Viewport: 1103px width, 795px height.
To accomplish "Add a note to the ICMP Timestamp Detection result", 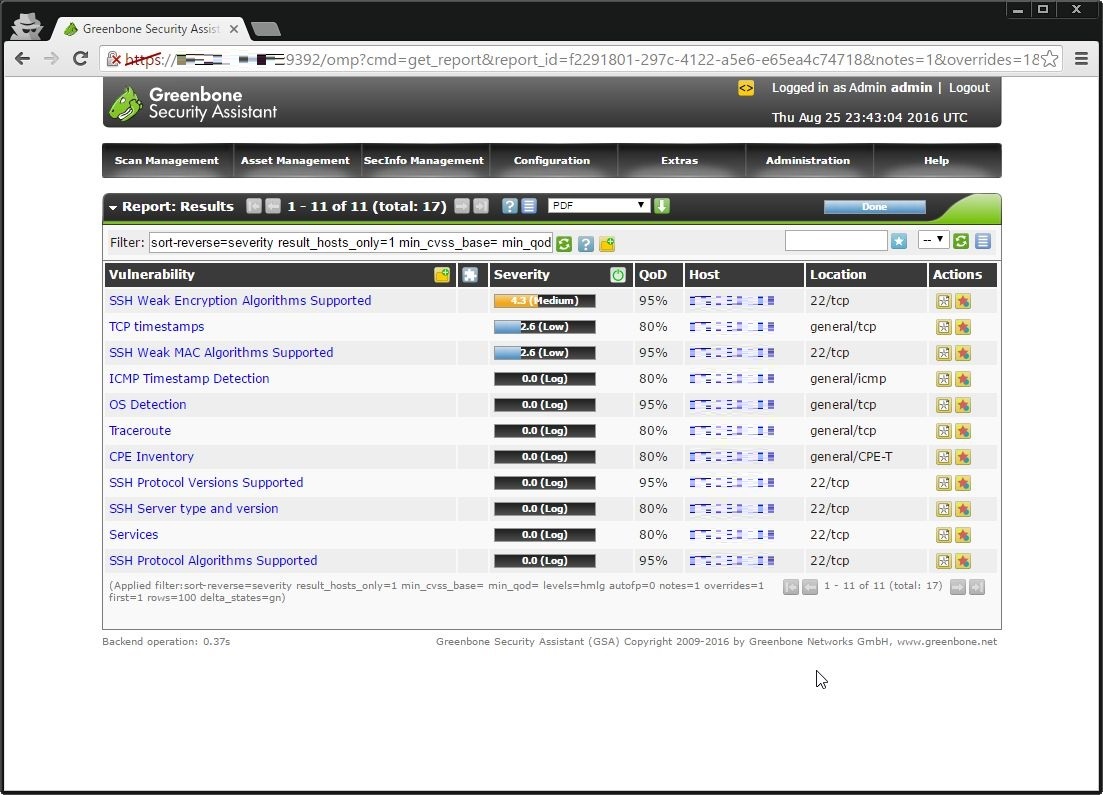I will point(943,379).
